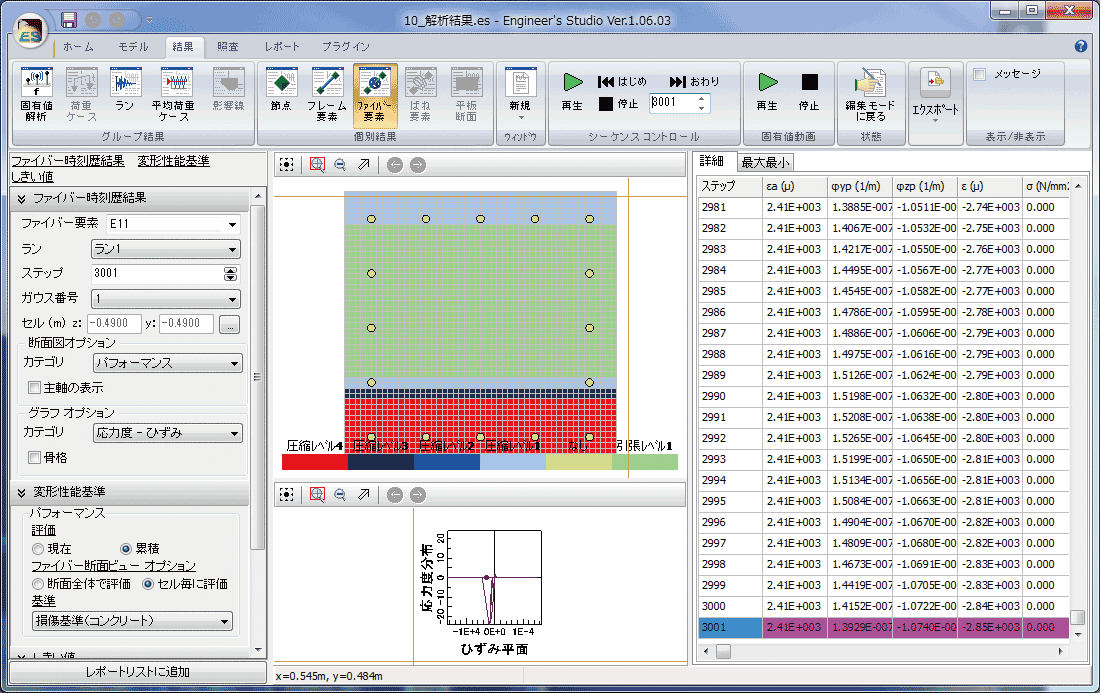Switch to 最大最小 tab
Viewport: 1100px width, 693px height.
pyautogui.click(x=765, y=163)
